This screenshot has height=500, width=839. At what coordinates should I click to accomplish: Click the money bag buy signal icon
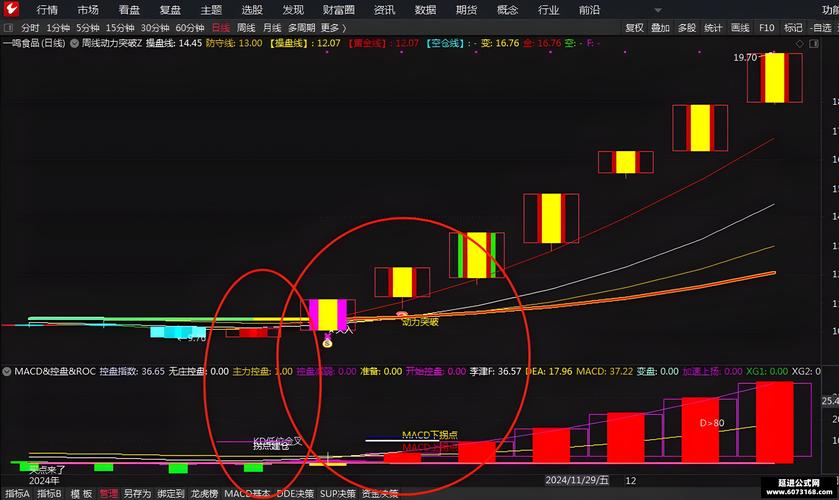click(327, 342)
